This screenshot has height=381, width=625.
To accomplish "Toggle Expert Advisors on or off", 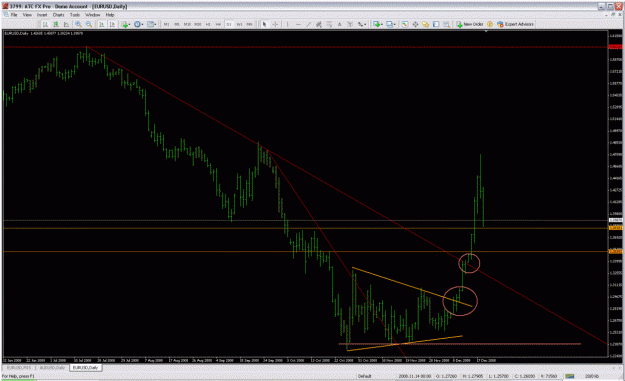I will click(x=515, y=24).
